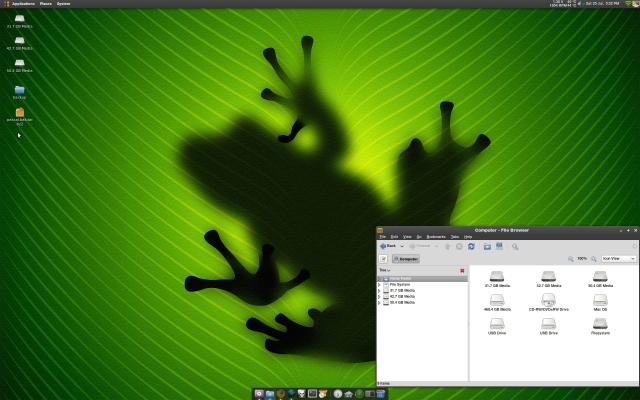The width and height of the screenshot is (640, 400).
Task: Open the Go menu in File Browser
Action: (x=419, y=237)
